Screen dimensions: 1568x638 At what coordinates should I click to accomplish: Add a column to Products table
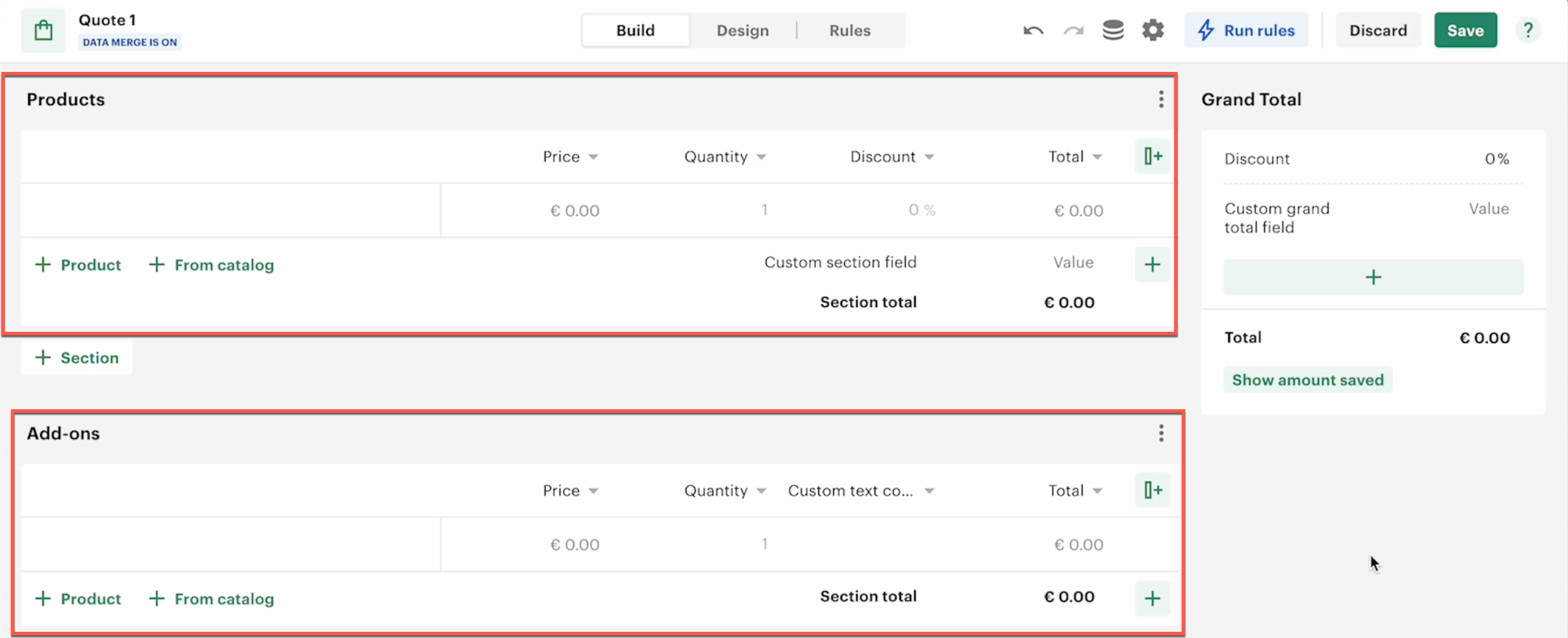pyautogui.click(x=1152, y=156)
